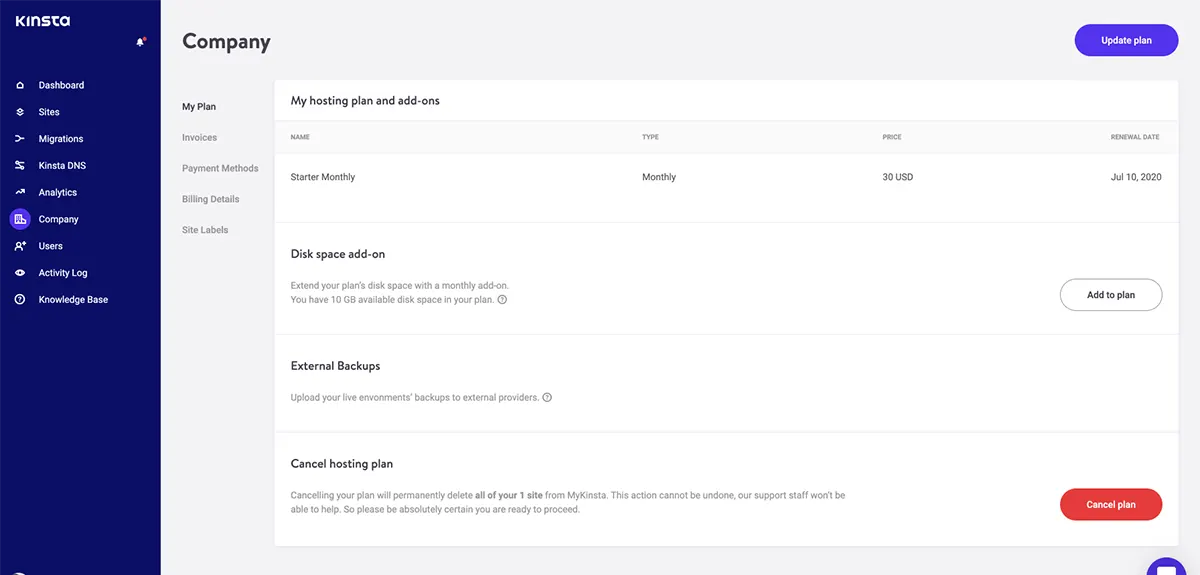Click the NAME column header

(x=300, y=137)
